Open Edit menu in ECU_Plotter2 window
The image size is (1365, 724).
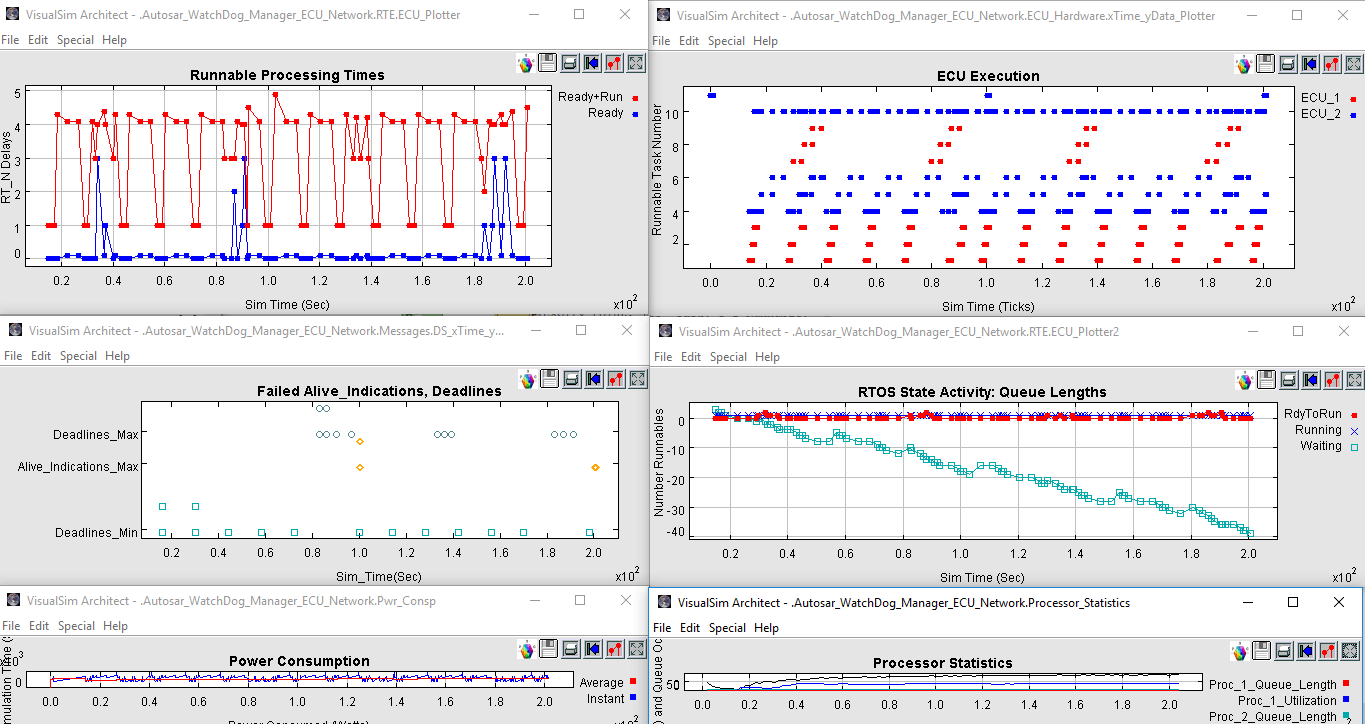pyautogui.click(x=690, y=356)
